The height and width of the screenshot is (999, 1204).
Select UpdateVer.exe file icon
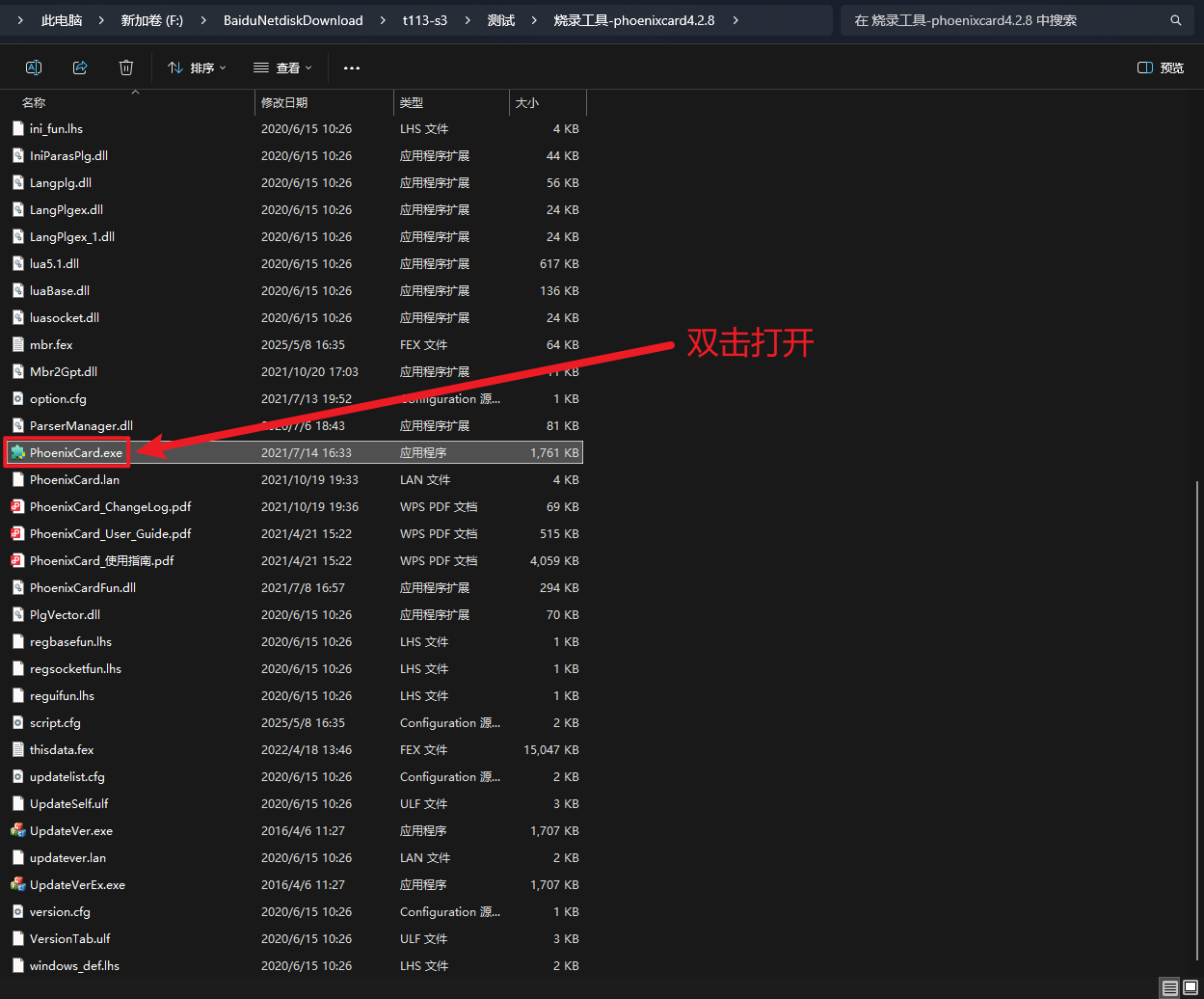17,830
